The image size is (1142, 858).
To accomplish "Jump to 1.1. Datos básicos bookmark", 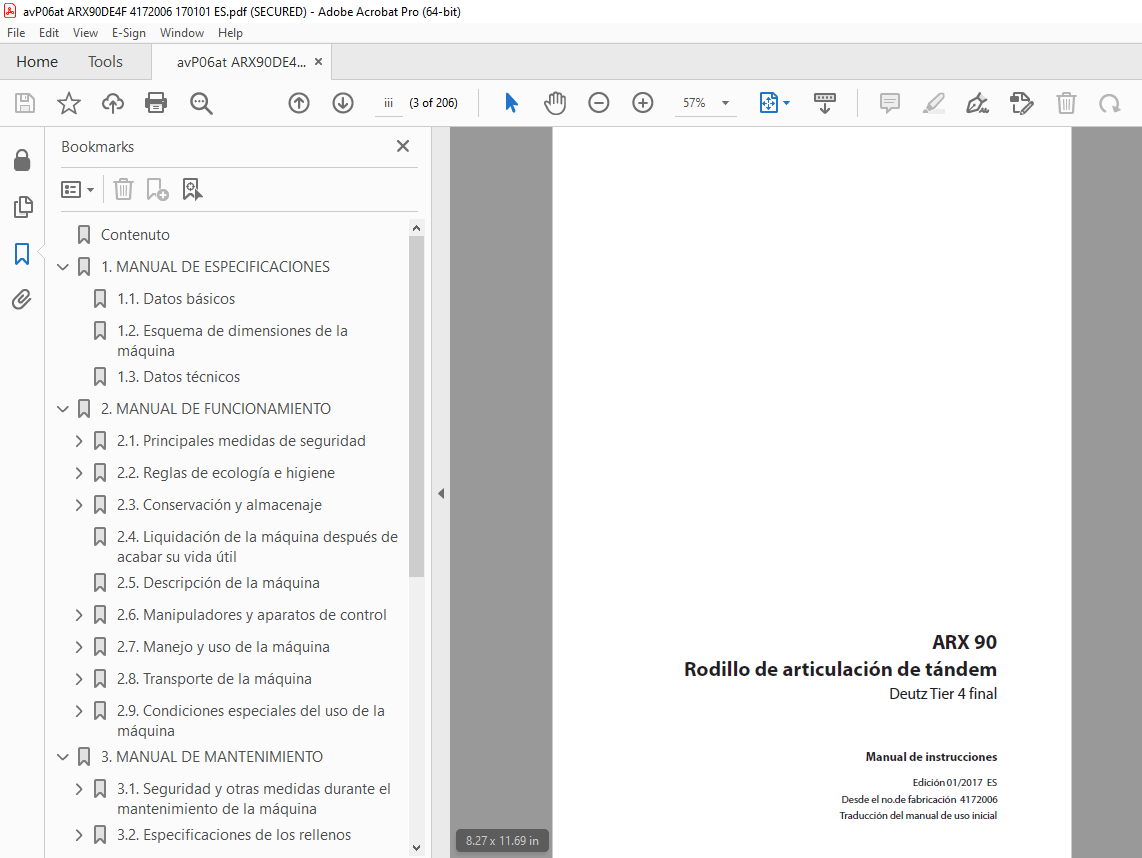I will (176, 299).
